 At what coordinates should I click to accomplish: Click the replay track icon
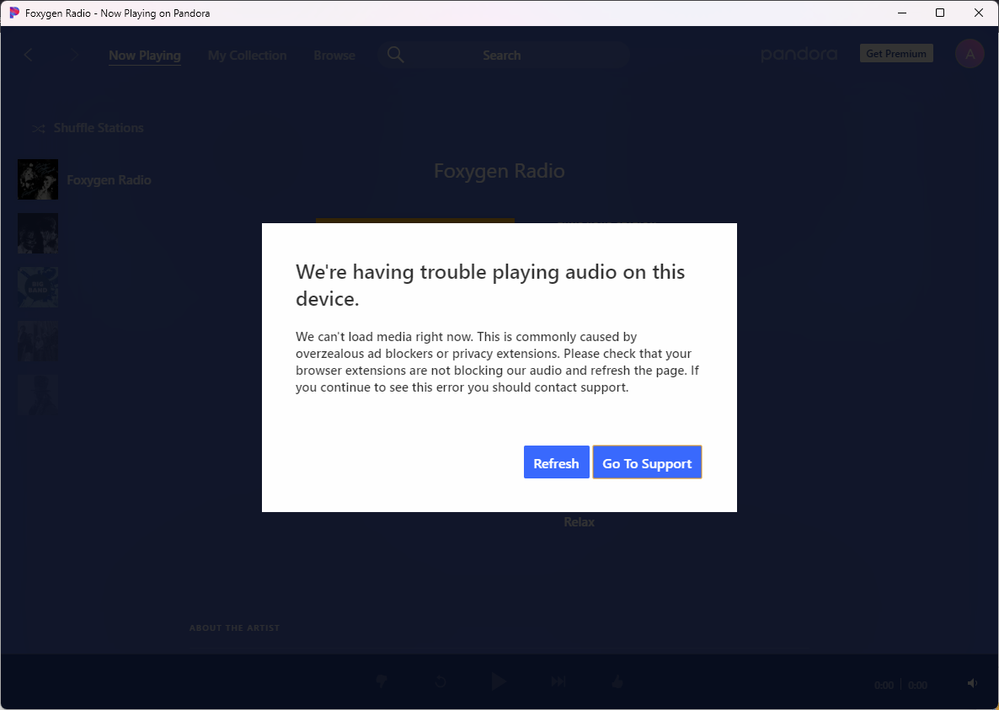[440, 682]
